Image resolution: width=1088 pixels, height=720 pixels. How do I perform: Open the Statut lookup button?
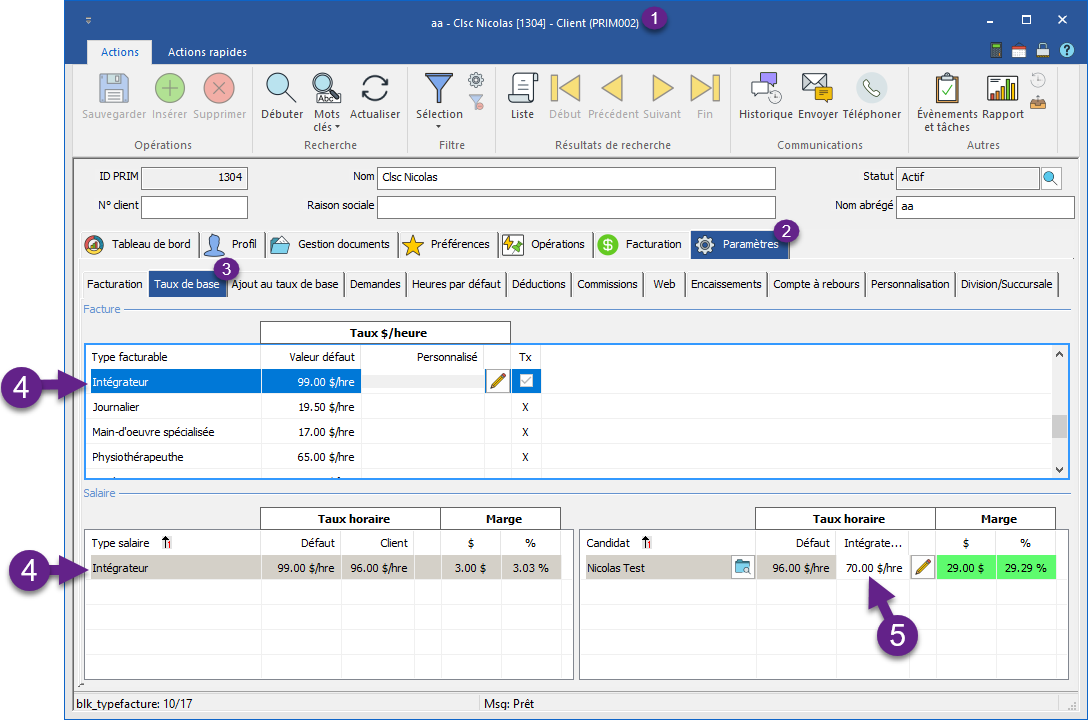(1050, 178)
